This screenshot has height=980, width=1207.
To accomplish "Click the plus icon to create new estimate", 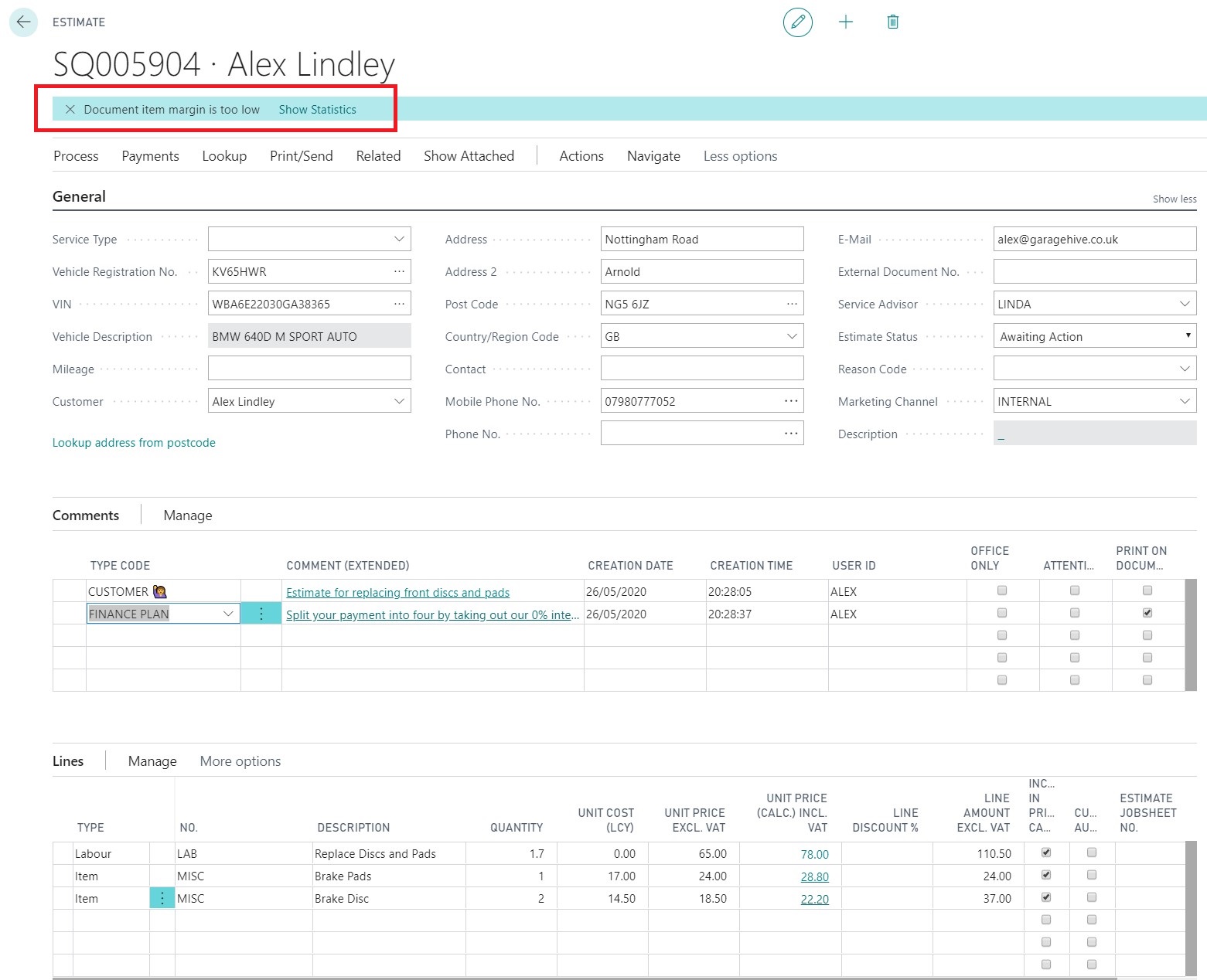I will pyautogui.click(x=846, y=22).
